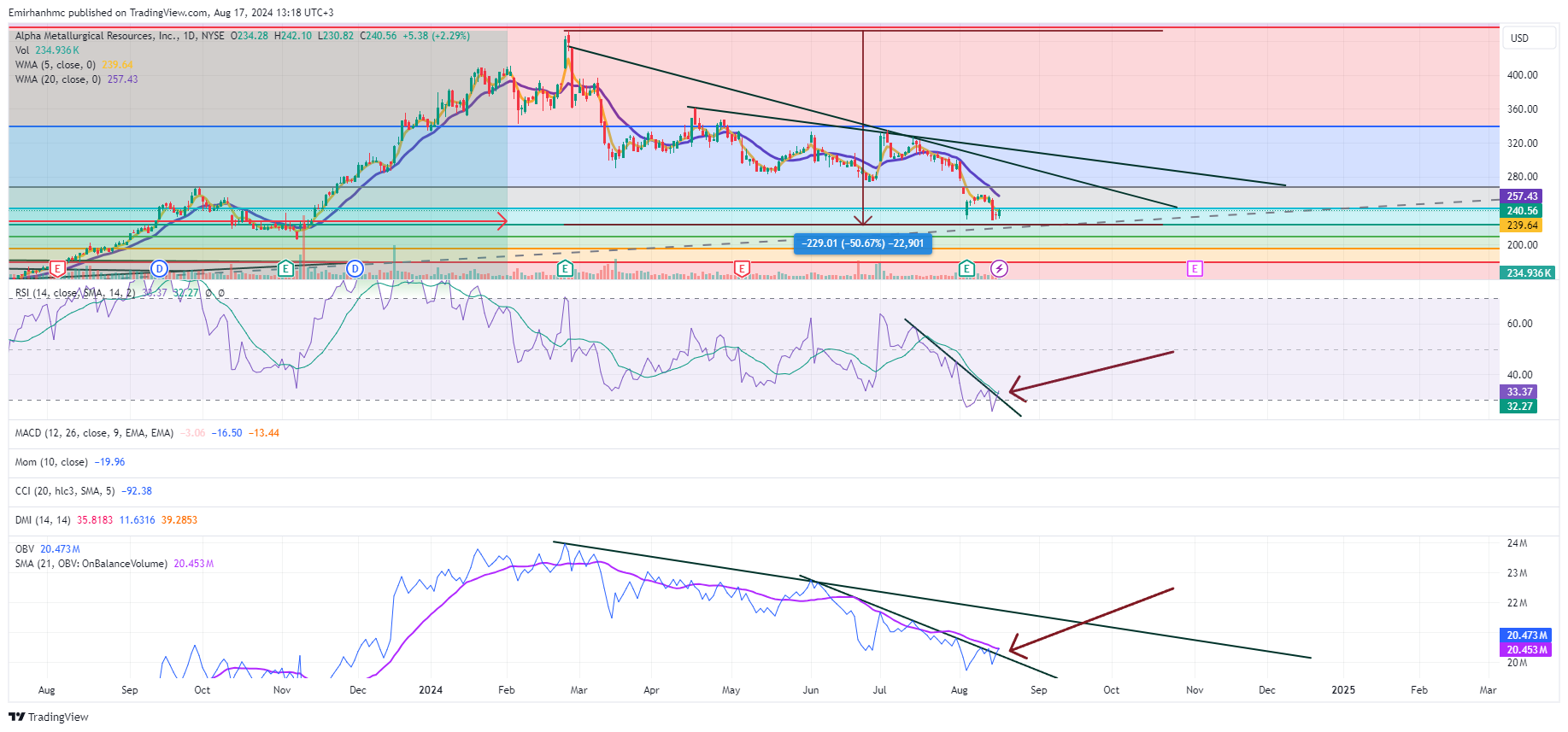Click the 22M OBV scale value
The image size is (1568, 732).
[1517, 603]
